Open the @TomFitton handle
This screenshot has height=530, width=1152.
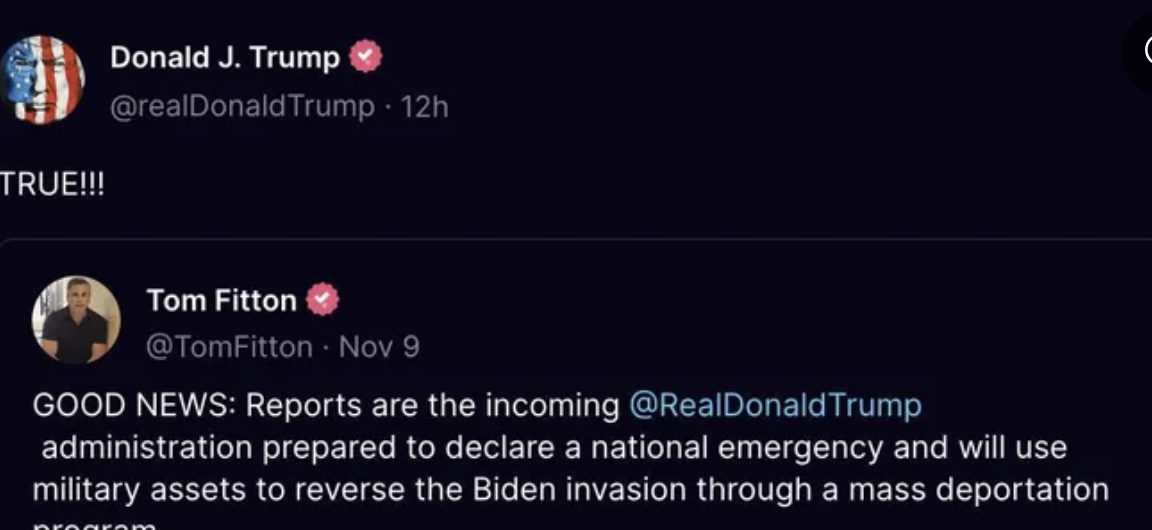coord(229,347)
